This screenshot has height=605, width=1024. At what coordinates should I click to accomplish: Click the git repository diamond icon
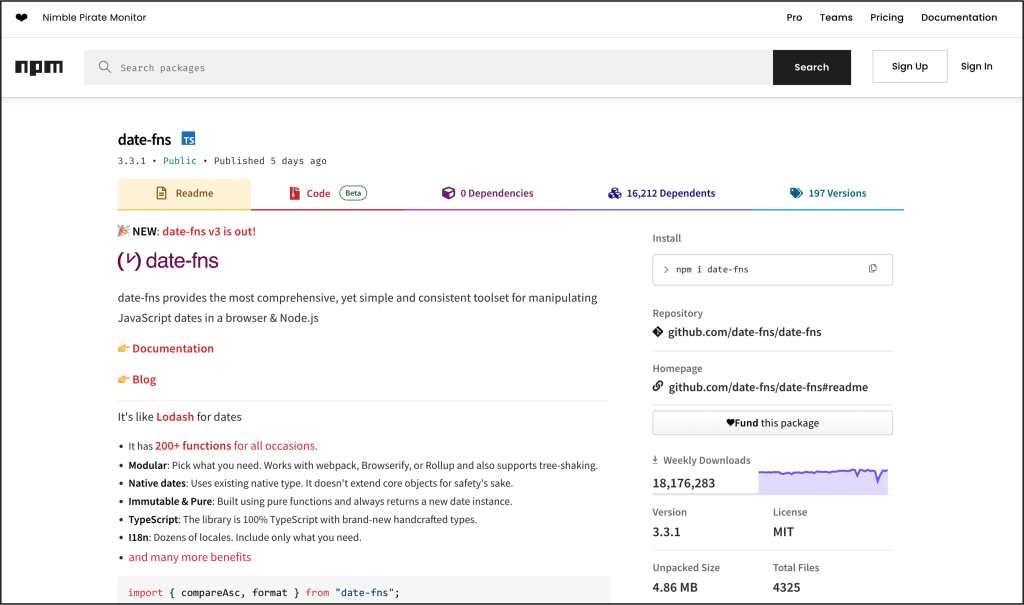(658, 332)
